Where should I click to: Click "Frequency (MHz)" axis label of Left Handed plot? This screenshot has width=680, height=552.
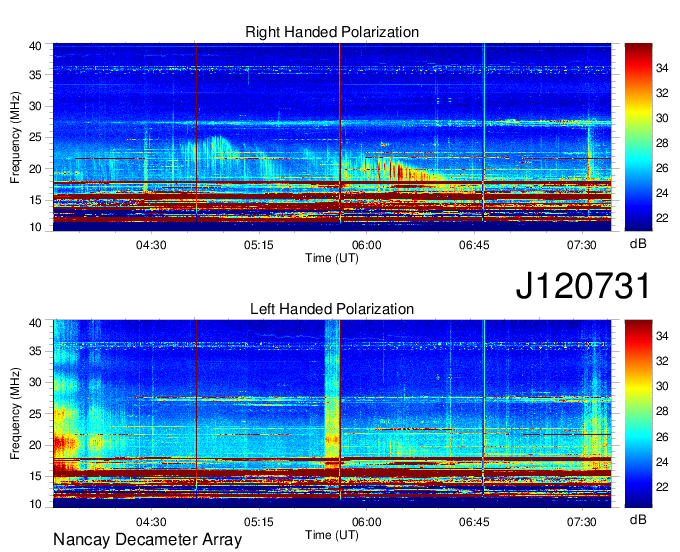tap(15, 414)
